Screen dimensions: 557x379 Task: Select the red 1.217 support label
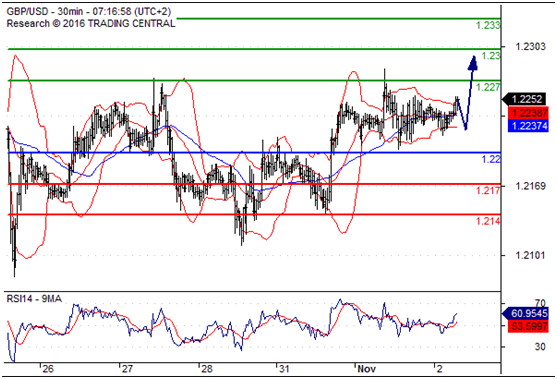pyautogui.click(x=488, y=190)
